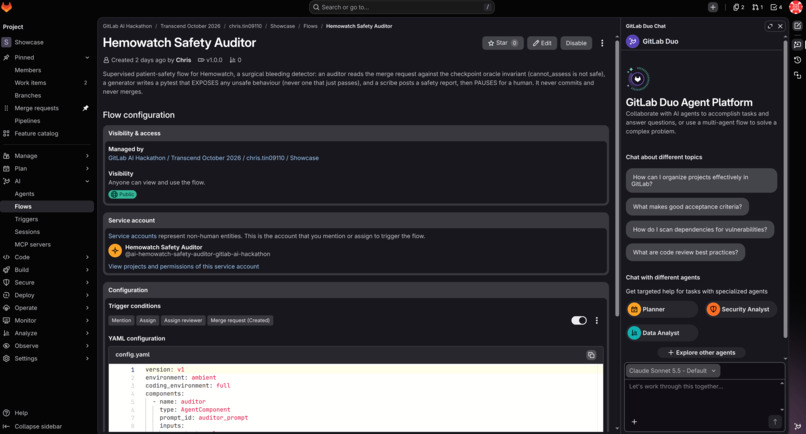806x434 pixels.
Task: Unpin the Merge requests item
Action: (85, 108)
